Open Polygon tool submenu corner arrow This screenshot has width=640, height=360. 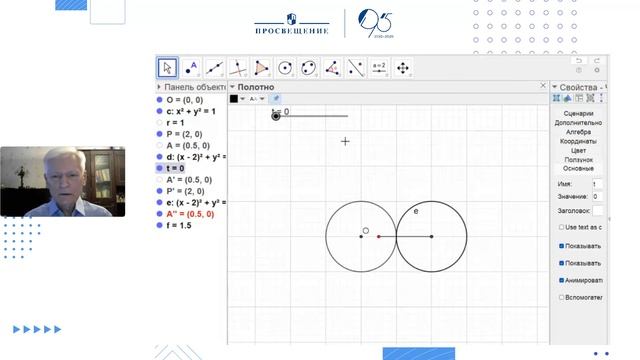(269, 76)
